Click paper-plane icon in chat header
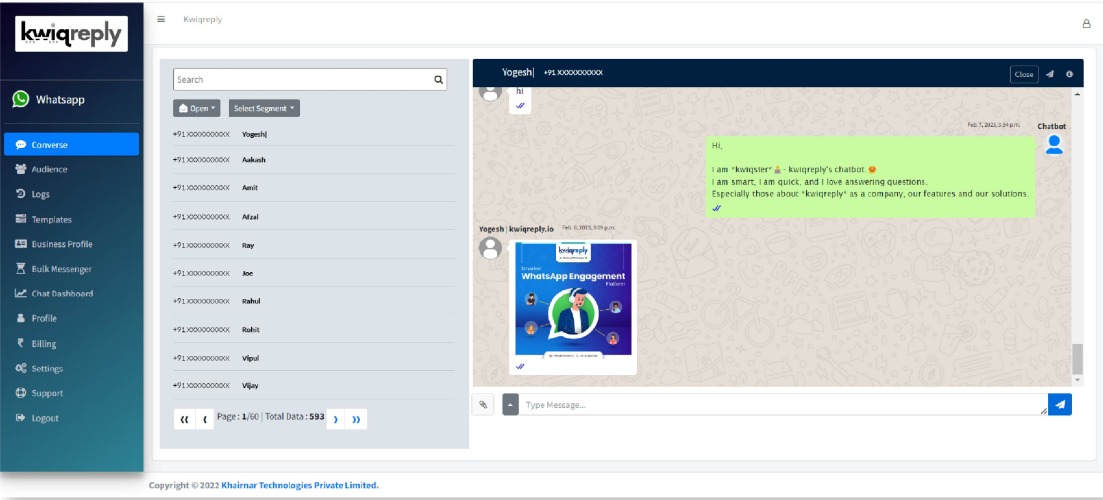Image resolution: width=1103 pixels, height=500 pixels. pos(1050,74)
